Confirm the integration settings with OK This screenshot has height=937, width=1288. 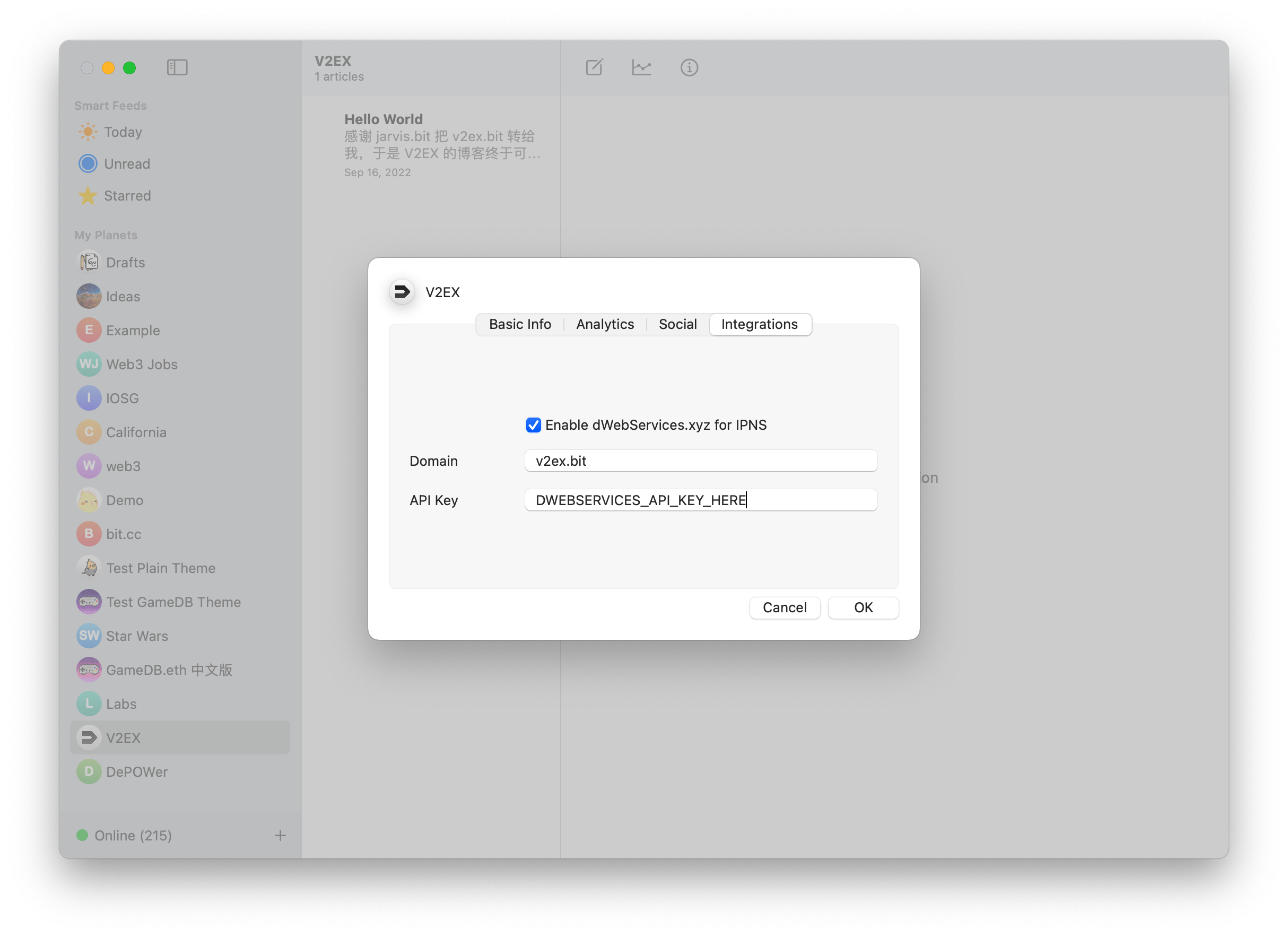[x=863, y=607]
